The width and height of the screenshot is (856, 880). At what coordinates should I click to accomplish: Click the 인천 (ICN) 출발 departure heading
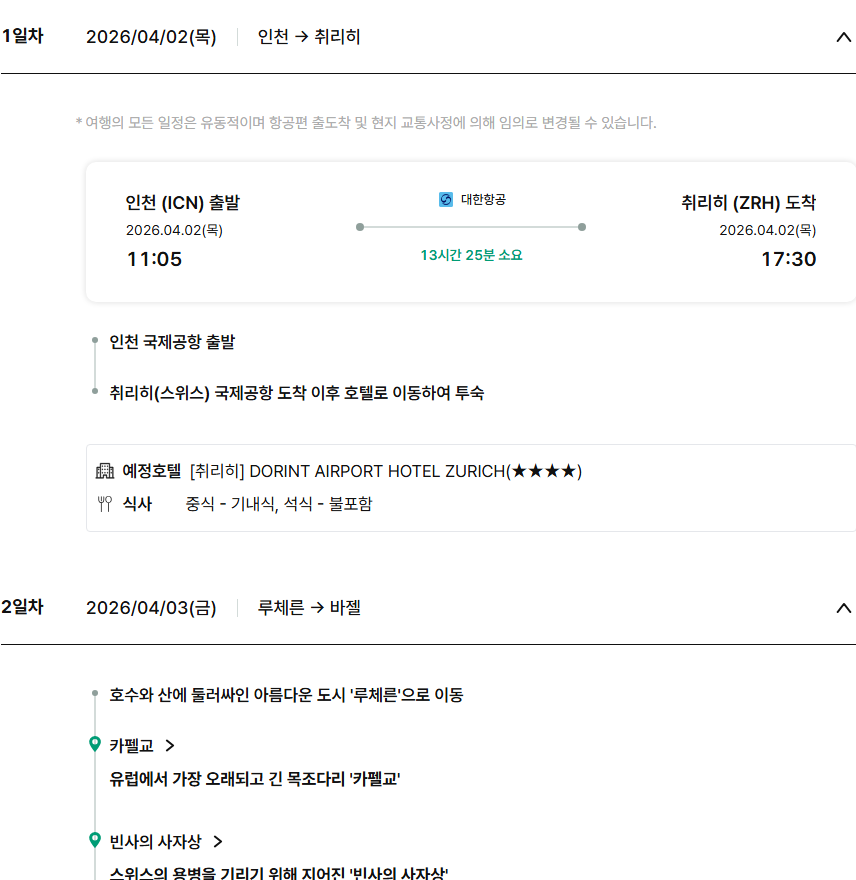183,203
